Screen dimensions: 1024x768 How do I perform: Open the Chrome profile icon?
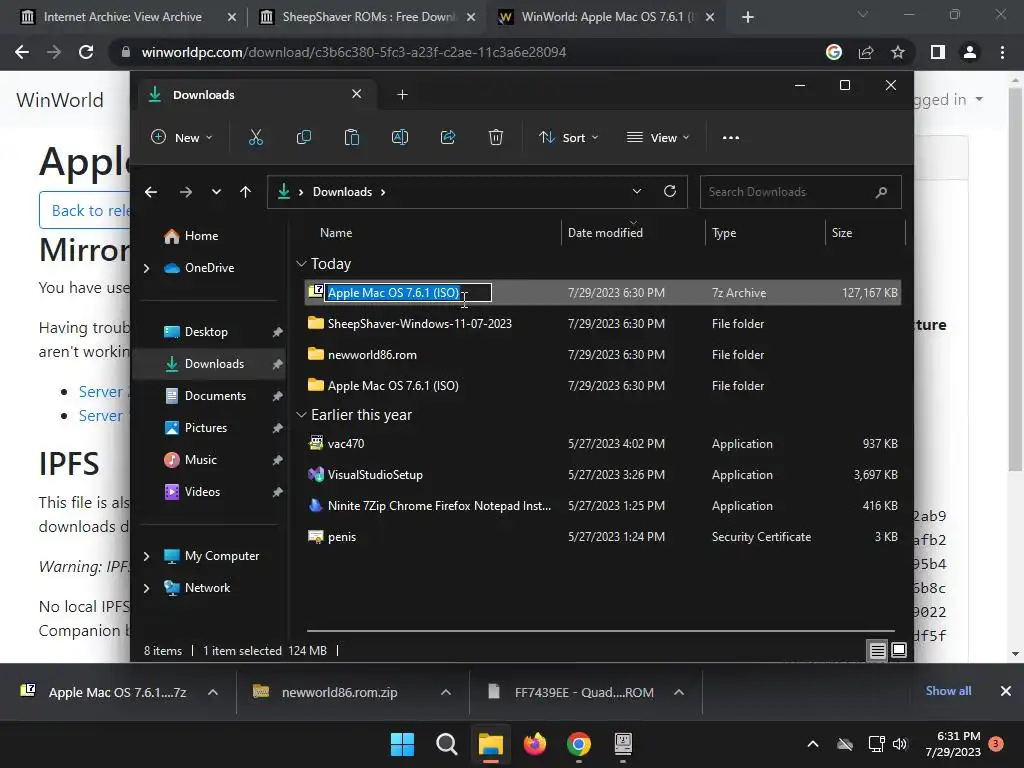click(x=970, y=52)
